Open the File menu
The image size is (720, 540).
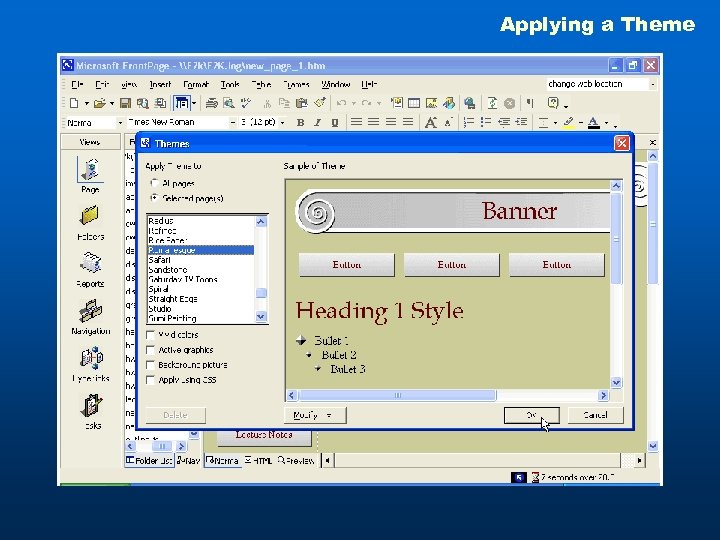(x=77, y=84)
